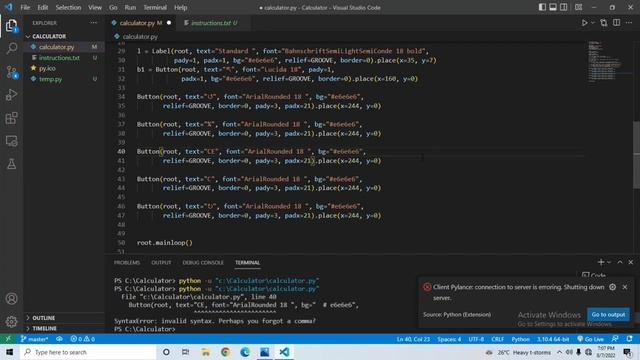Open the Manage gear settings
The width and height of the screenshot is (640, 360).
tap(11, 322)
